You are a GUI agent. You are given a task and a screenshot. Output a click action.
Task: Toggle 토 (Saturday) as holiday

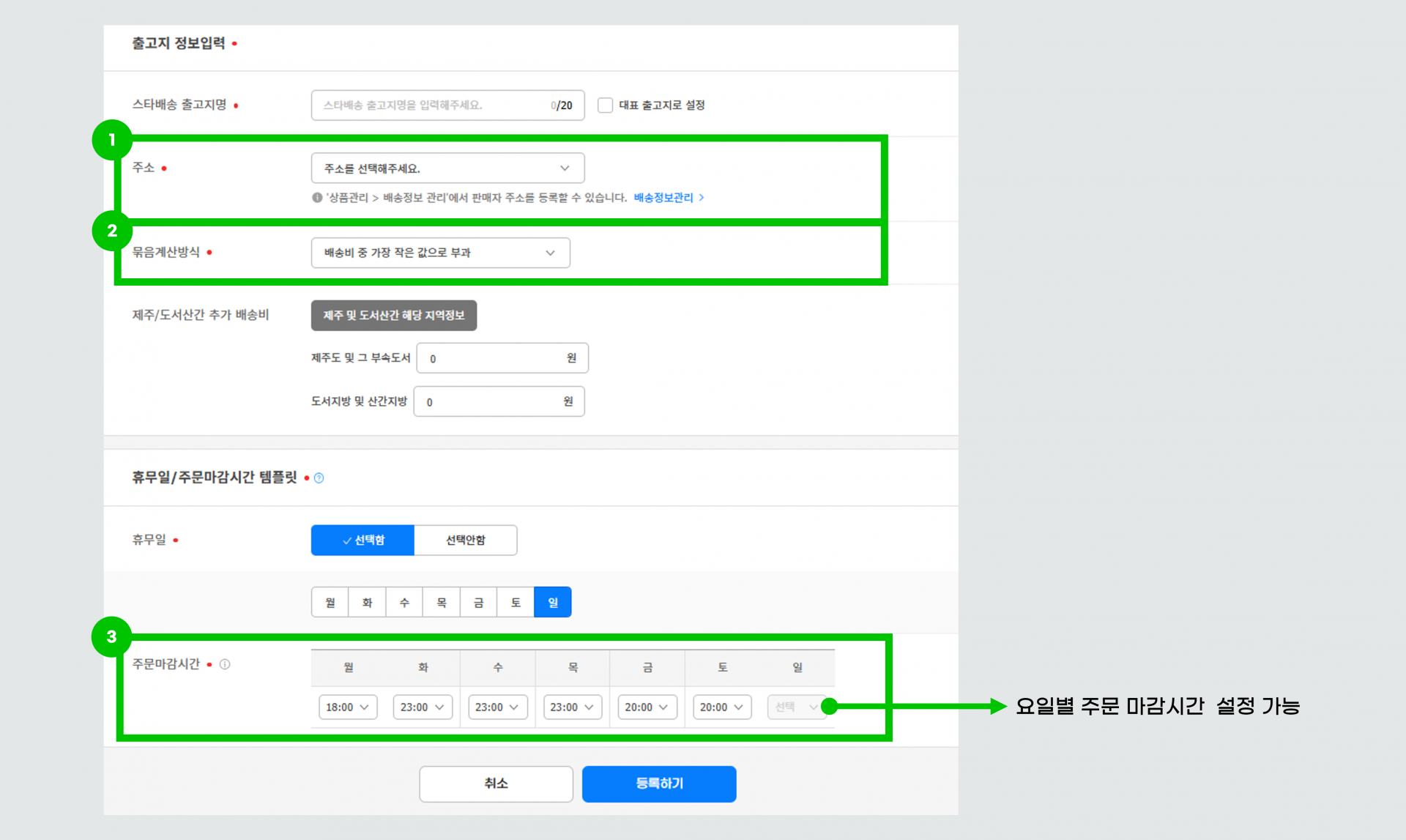pos(516,602)
